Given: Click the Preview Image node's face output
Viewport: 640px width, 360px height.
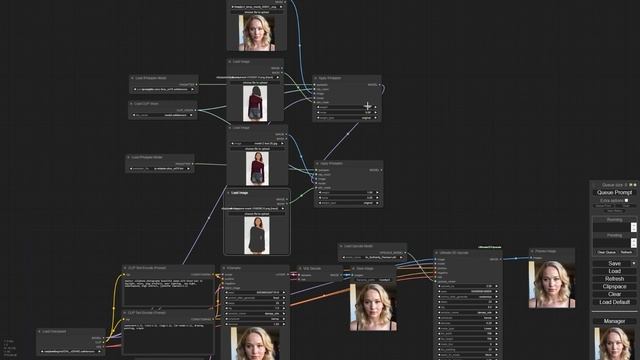Looking at the screenshot, I should (x=552, y=284).
